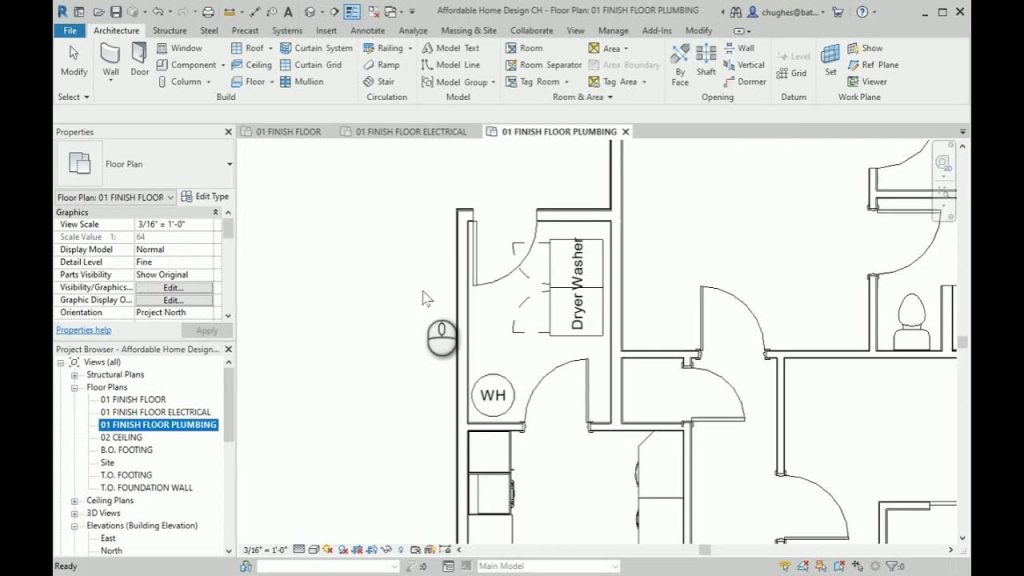
Task: Toggle the Select Pinned Elements status control
Action: (x=822, y=567)
